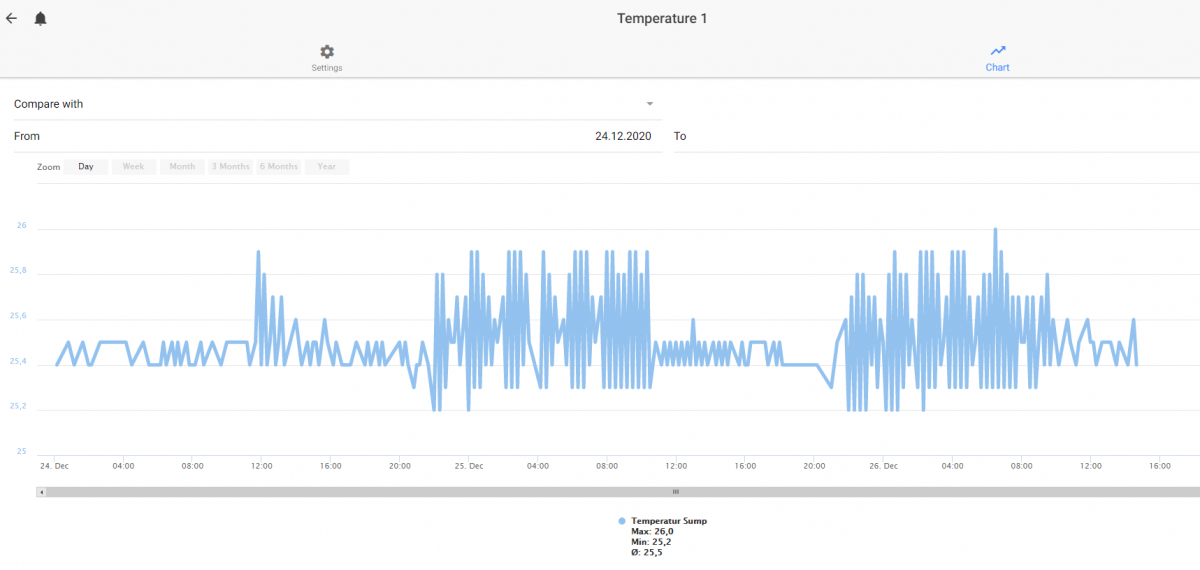This screenshot has height=570, width=1200.
Task: Switch to the Settings tab
Action: point(327,58)
